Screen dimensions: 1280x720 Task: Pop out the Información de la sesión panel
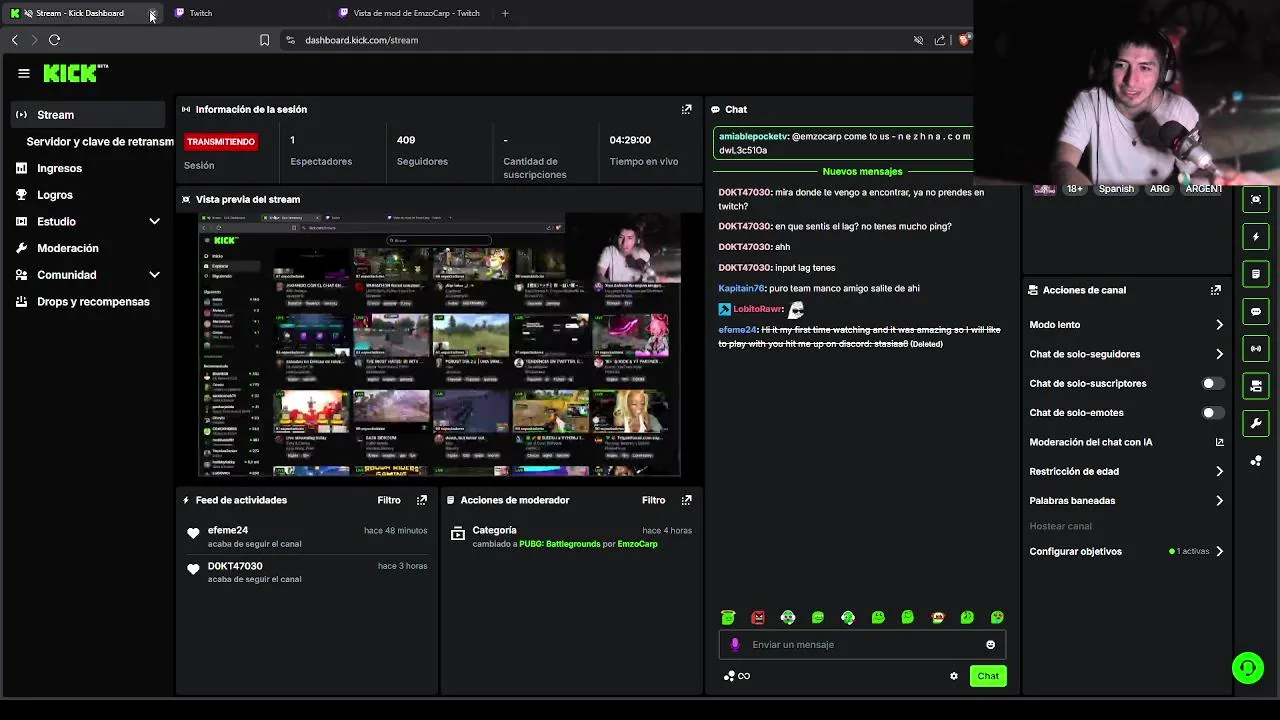click(686, 109)
